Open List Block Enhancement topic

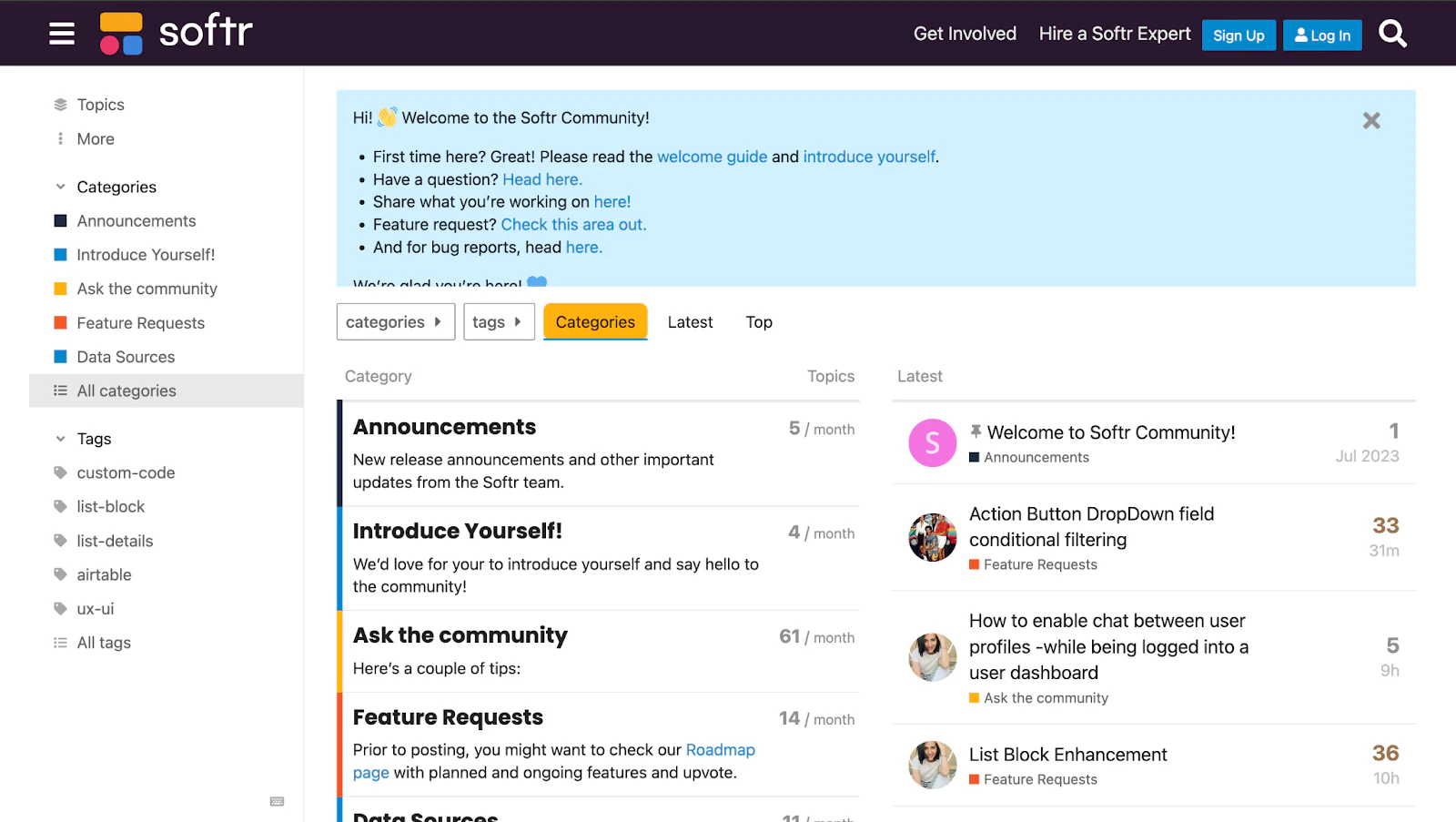pos(1068,755)
